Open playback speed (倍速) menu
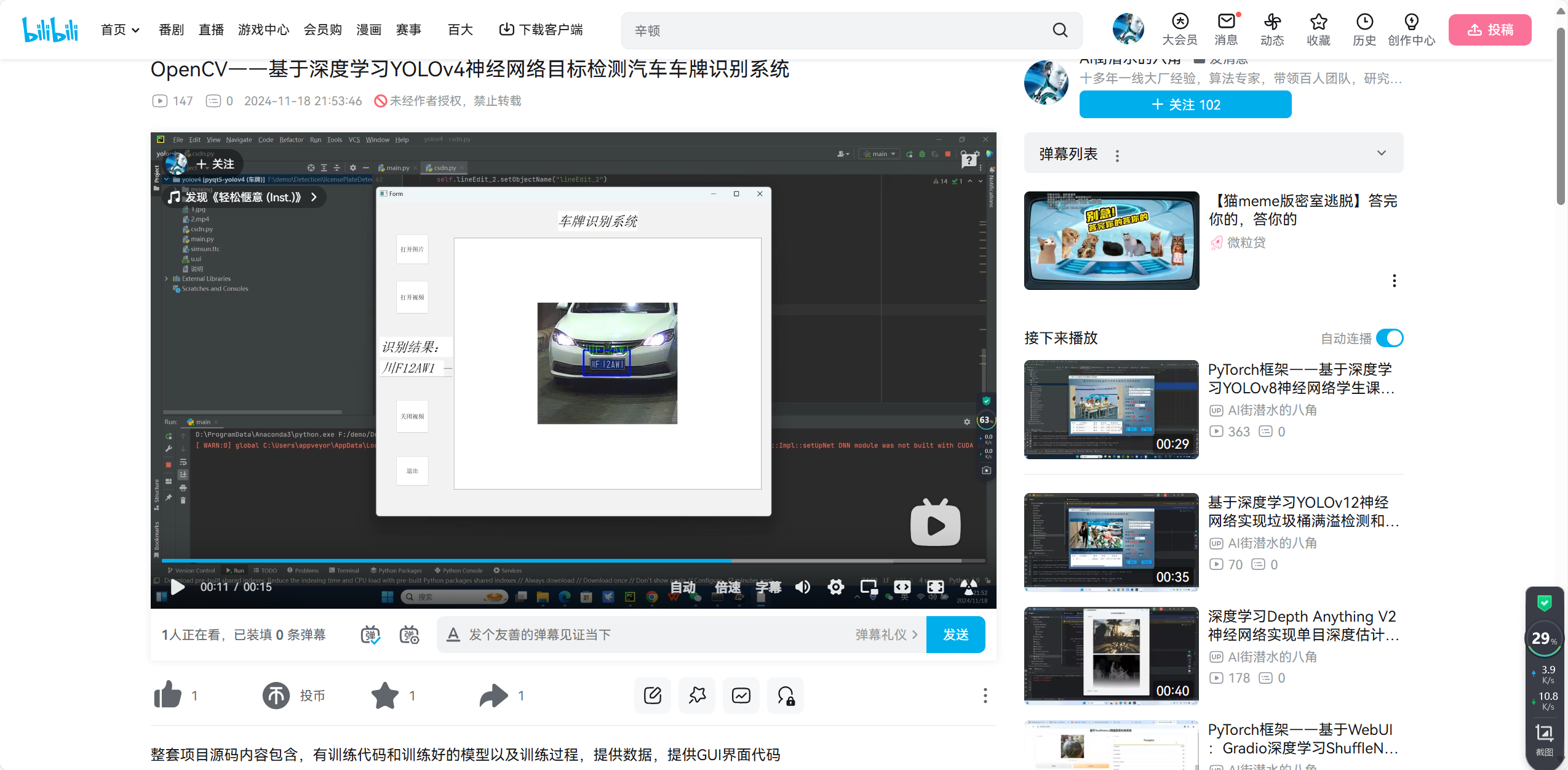This screenshot has width=1568, height=770. [x=728, y=587]
